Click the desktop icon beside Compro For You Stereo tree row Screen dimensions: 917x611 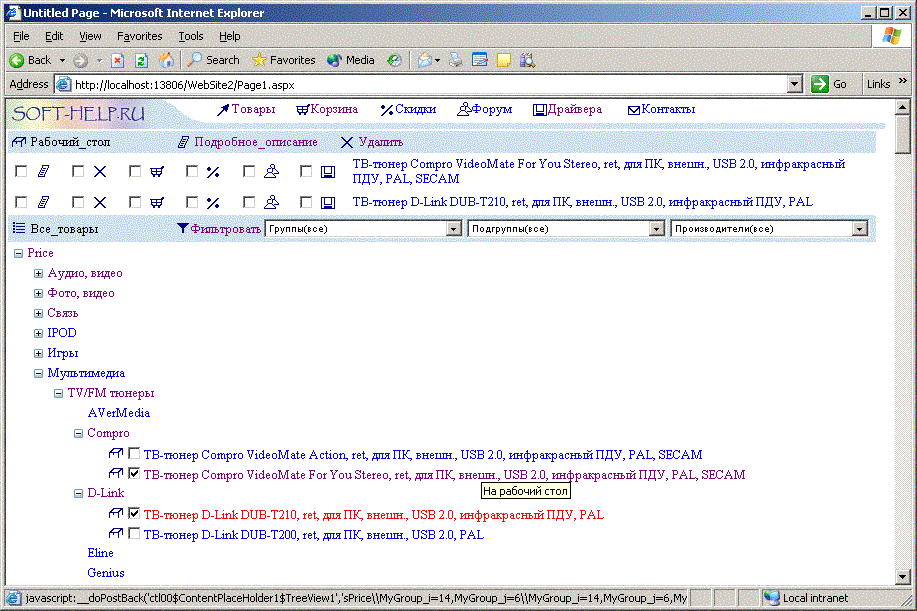tap(116, 473)
